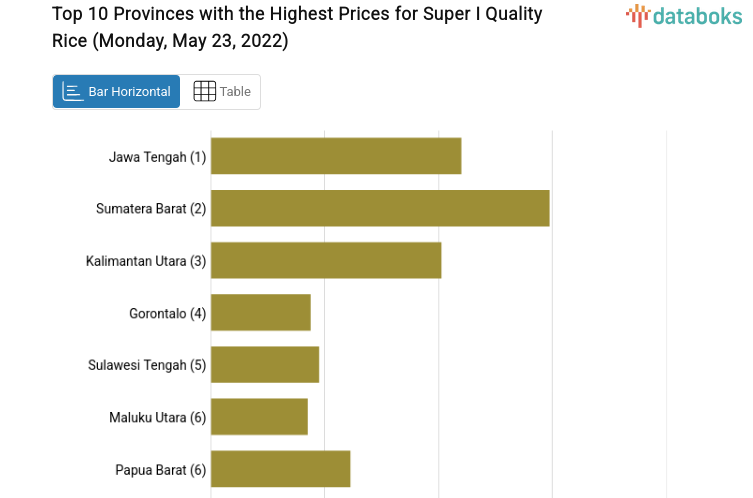Viewport: 753px width, 498px height.
Task: Click the bar chart icon in Bar Horizontal
Action: pyautogui.click(x=73, y=92)
